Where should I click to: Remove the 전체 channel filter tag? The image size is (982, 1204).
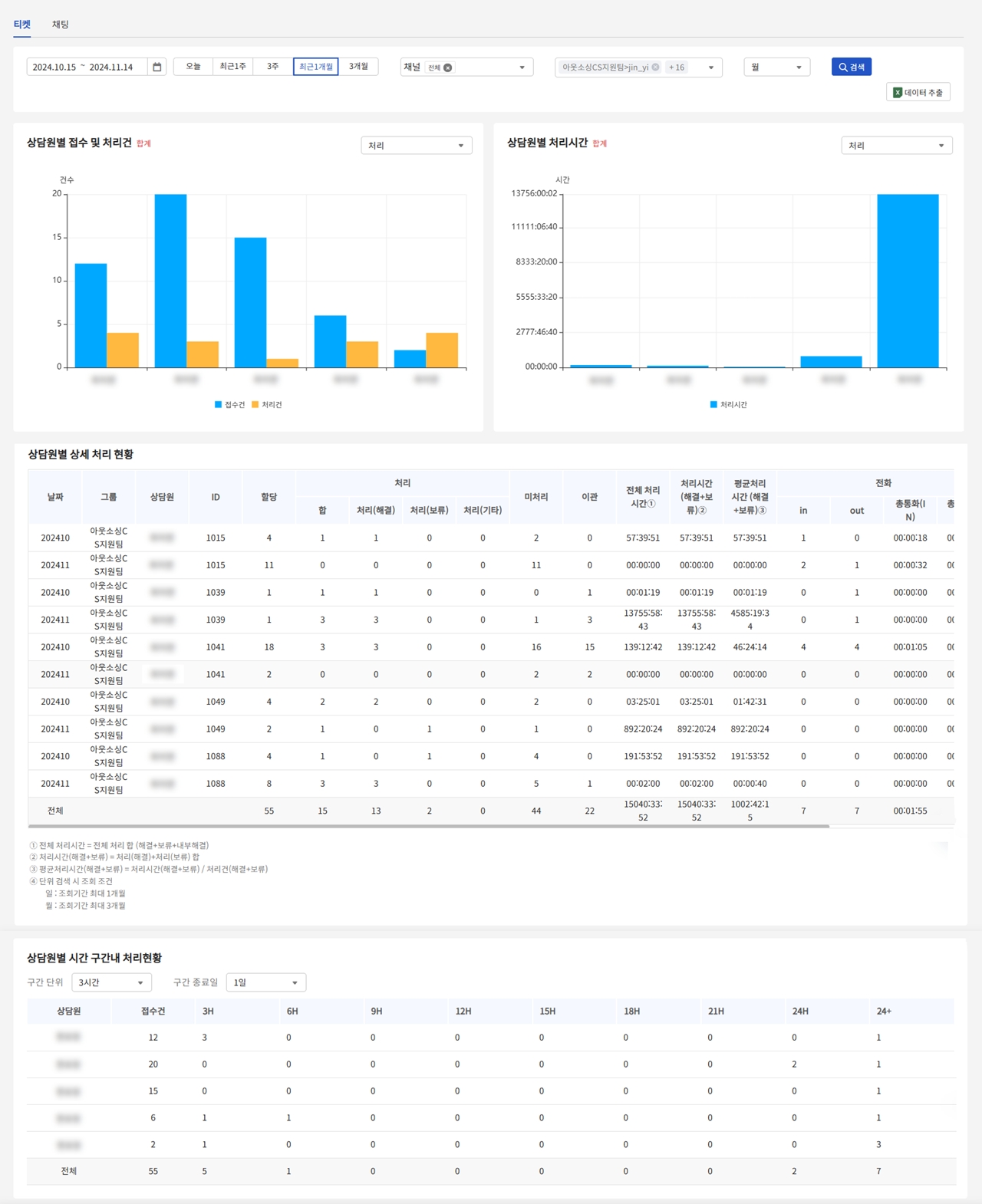pyautogui.click(x=448, y=67)
